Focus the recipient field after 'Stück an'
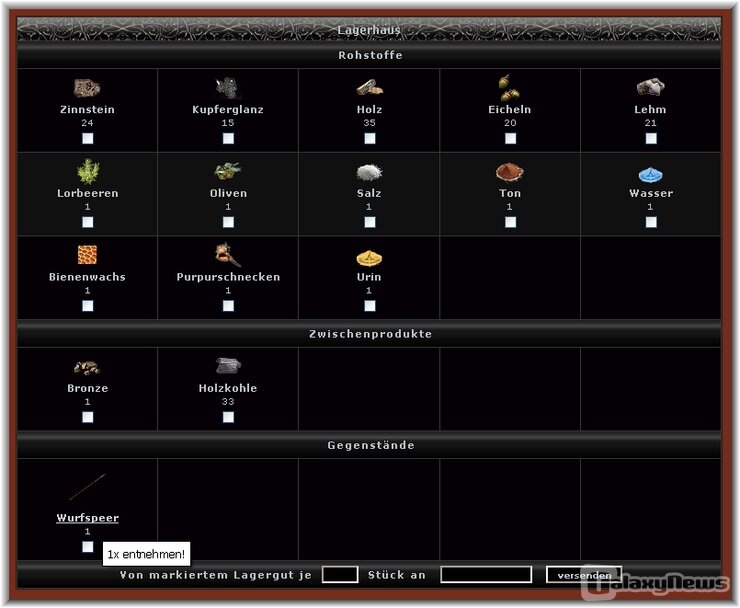The height and width of the screenshot is (608, 740). pyautogui.click(x=486, y=574)
